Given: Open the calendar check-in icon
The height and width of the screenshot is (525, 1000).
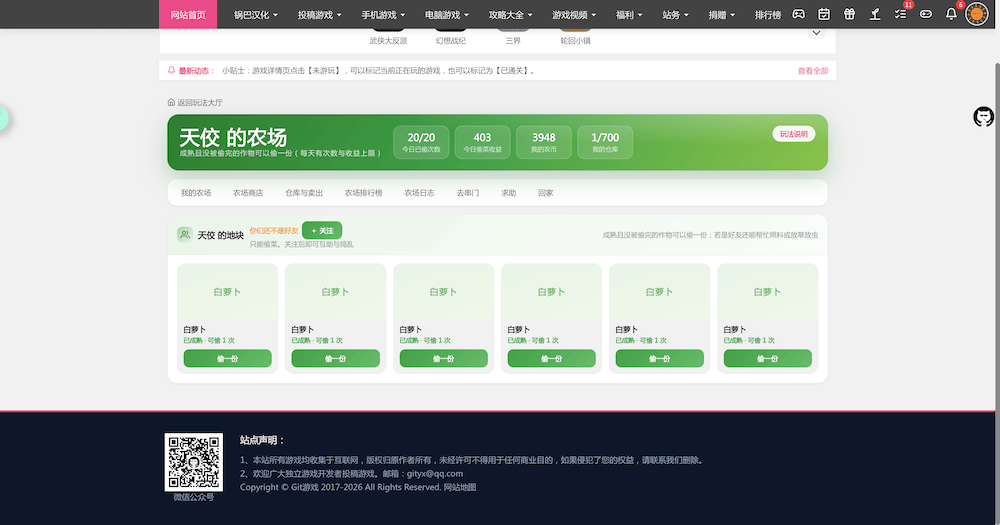Looking at the screenshot, I should pos(824,14).
